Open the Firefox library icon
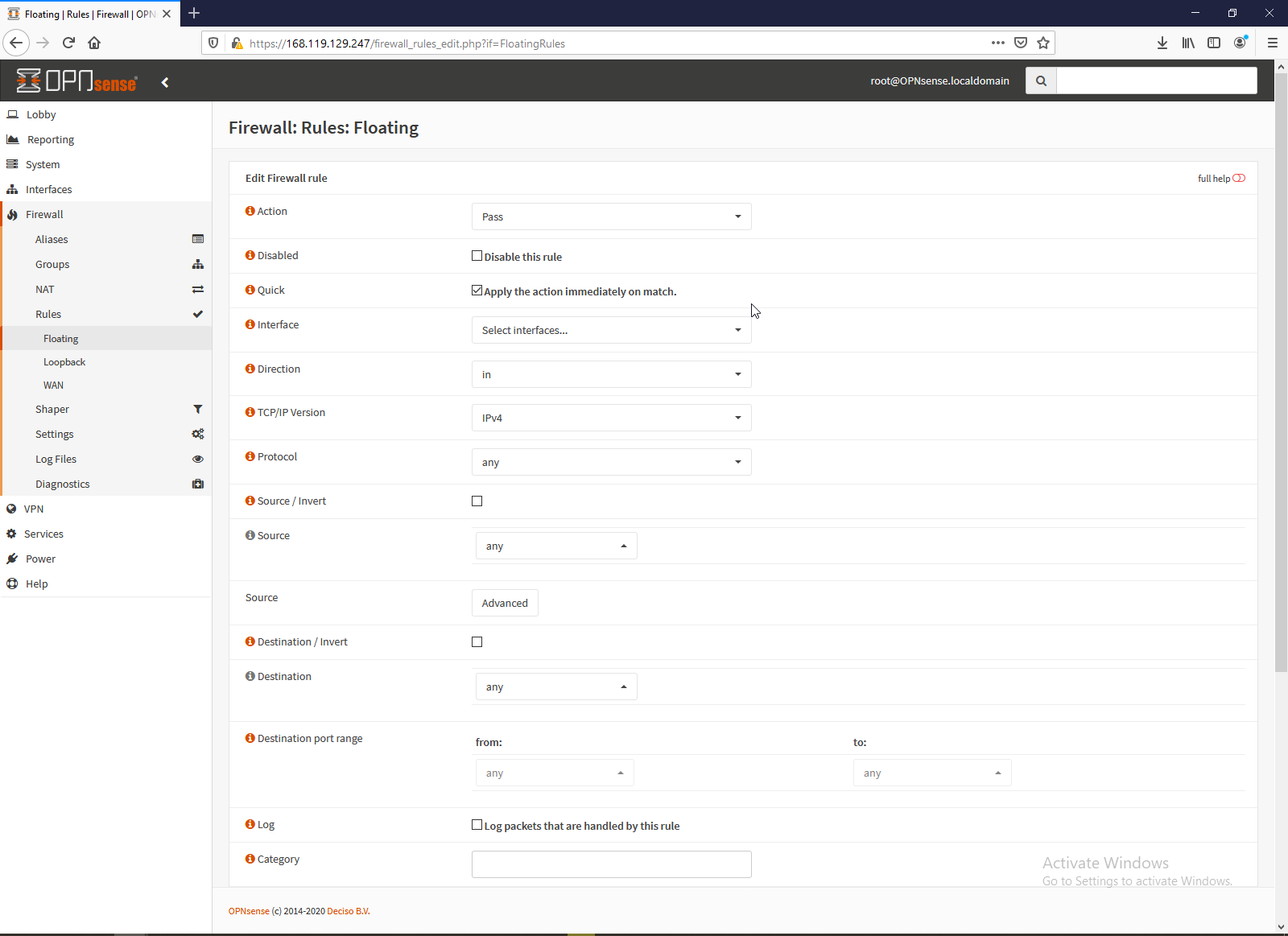Image resolution: width=1288 pixels, height=936 pixels. tap(1188, 43)
